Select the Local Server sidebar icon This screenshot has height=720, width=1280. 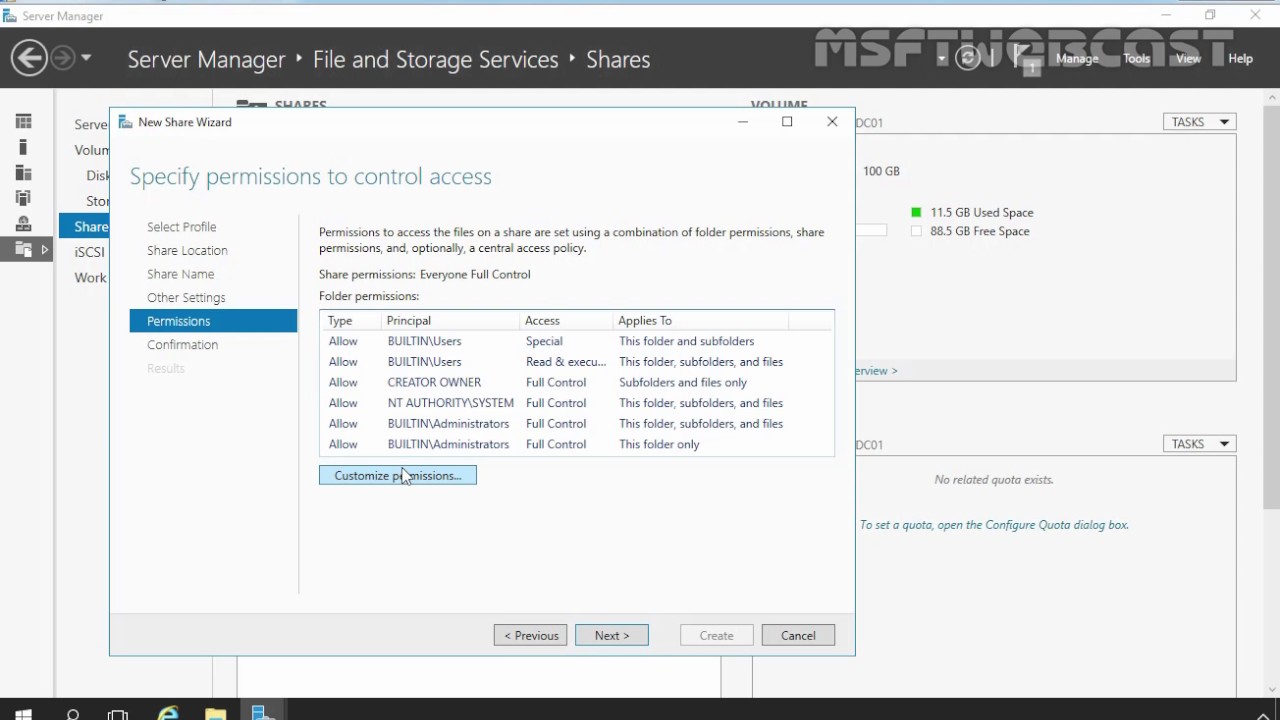(x=23, y=147)
